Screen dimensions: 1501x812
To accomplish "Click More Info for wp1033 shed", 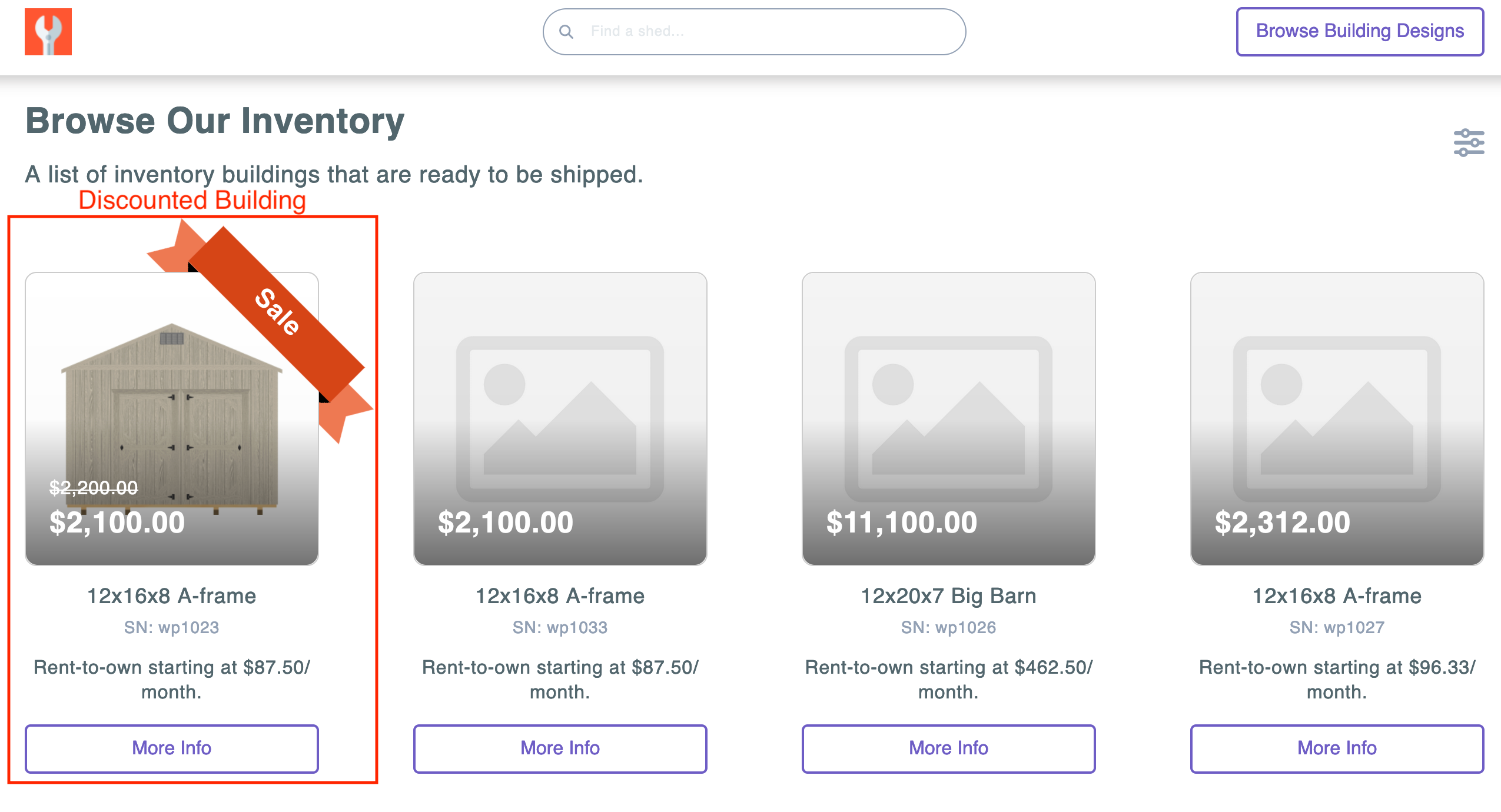I will click(x=560, y=748).
